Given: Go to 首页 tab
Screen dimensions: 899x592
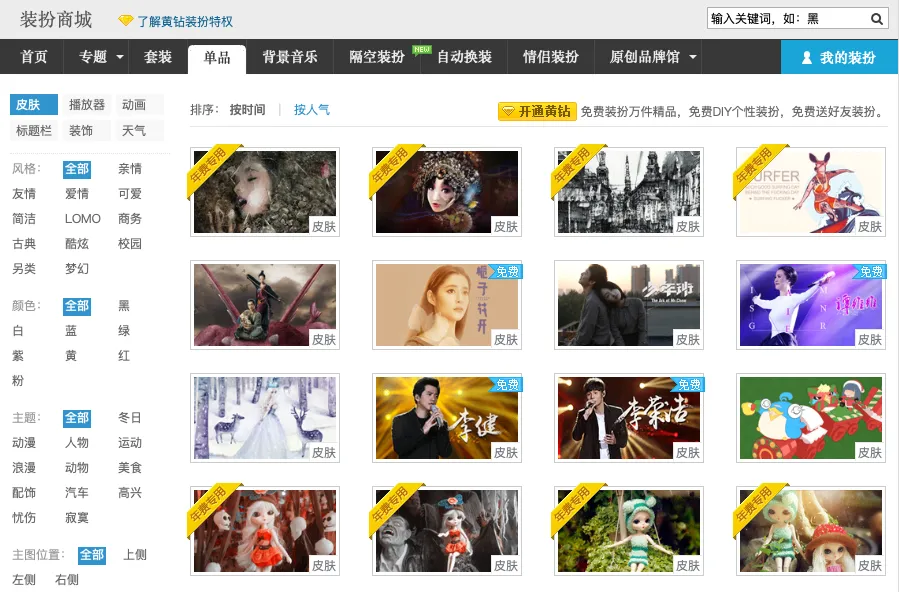Looking at the screenshot, I should pyautogui.click(x=33, y=57).
